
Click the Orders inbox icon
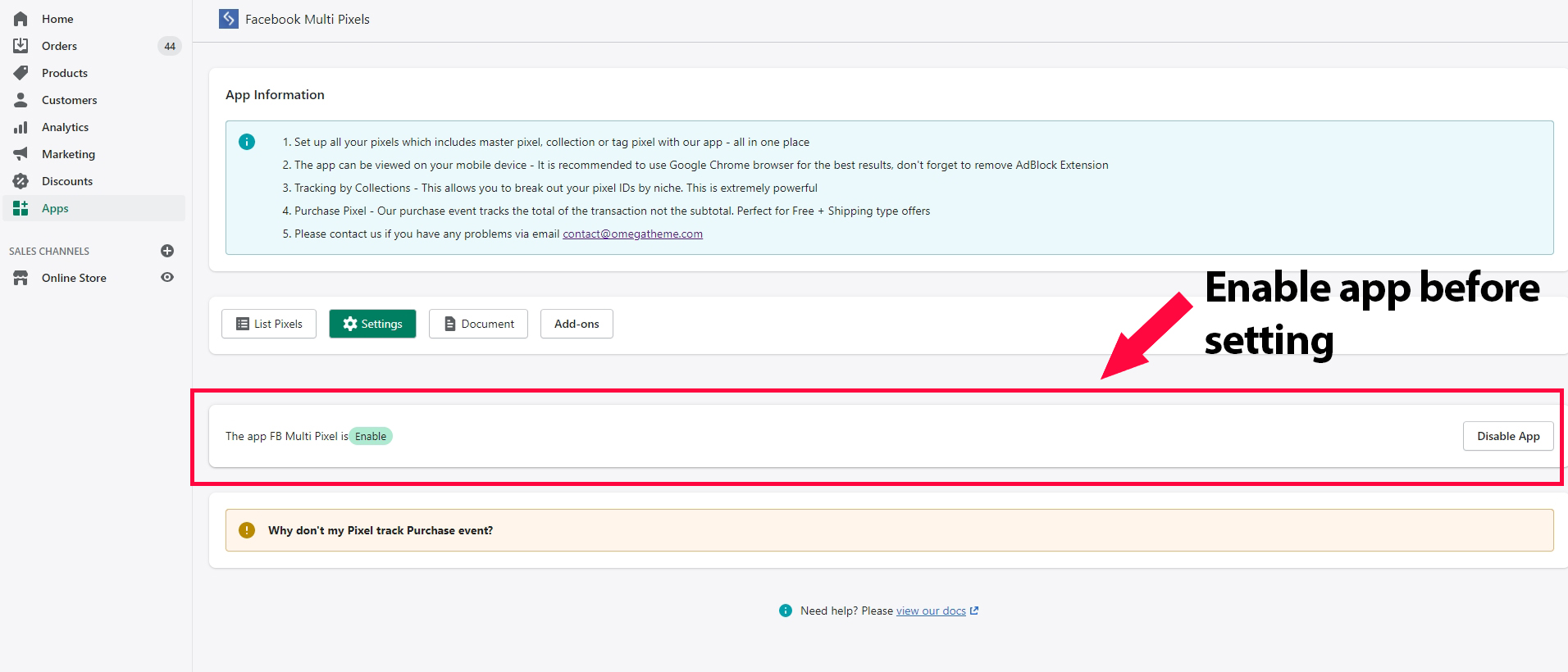tap(21, 46)
